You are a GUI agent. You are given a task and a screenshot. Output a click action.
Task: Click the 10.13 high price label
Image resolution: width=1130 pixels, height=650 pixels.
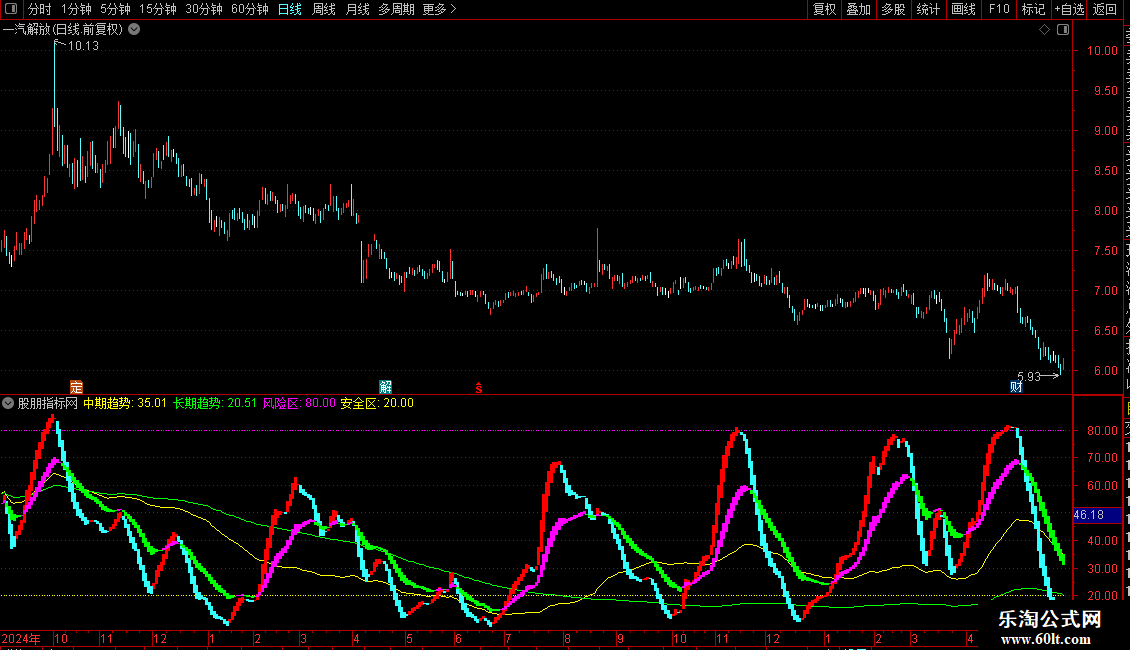[x=83, y=46]
